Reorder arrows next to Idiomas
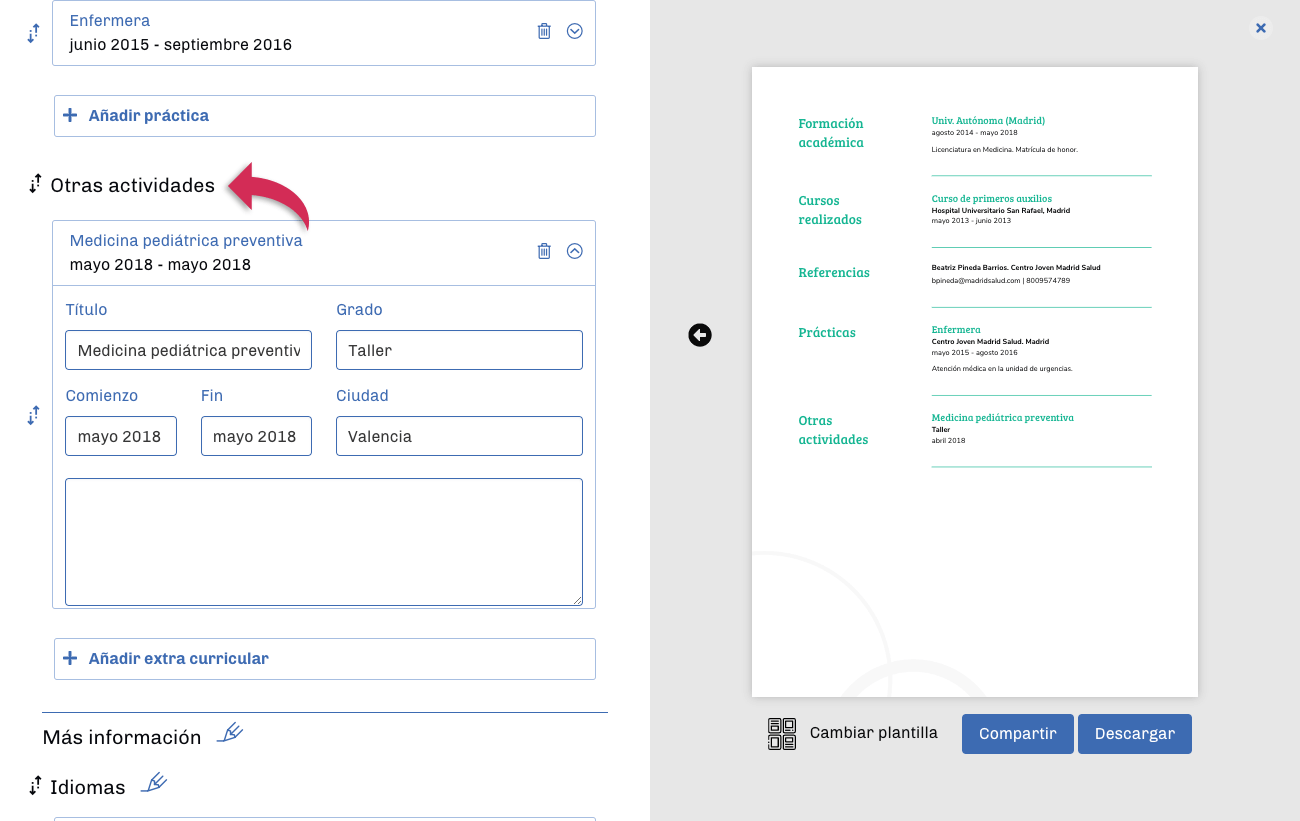Image resolution: width=1300 pixels, height=821 pixels. click(36, 786)
